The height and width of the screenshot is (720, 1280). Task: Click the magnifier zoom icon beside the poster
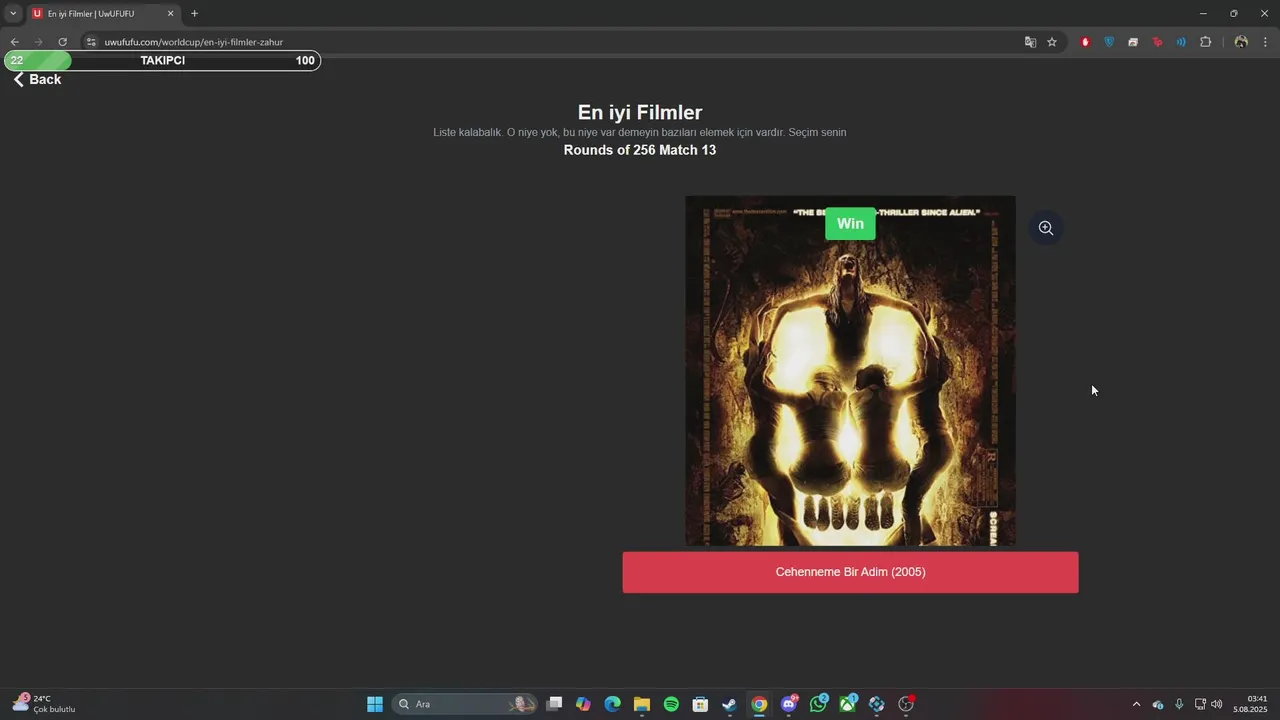(x=1046, y=228)
